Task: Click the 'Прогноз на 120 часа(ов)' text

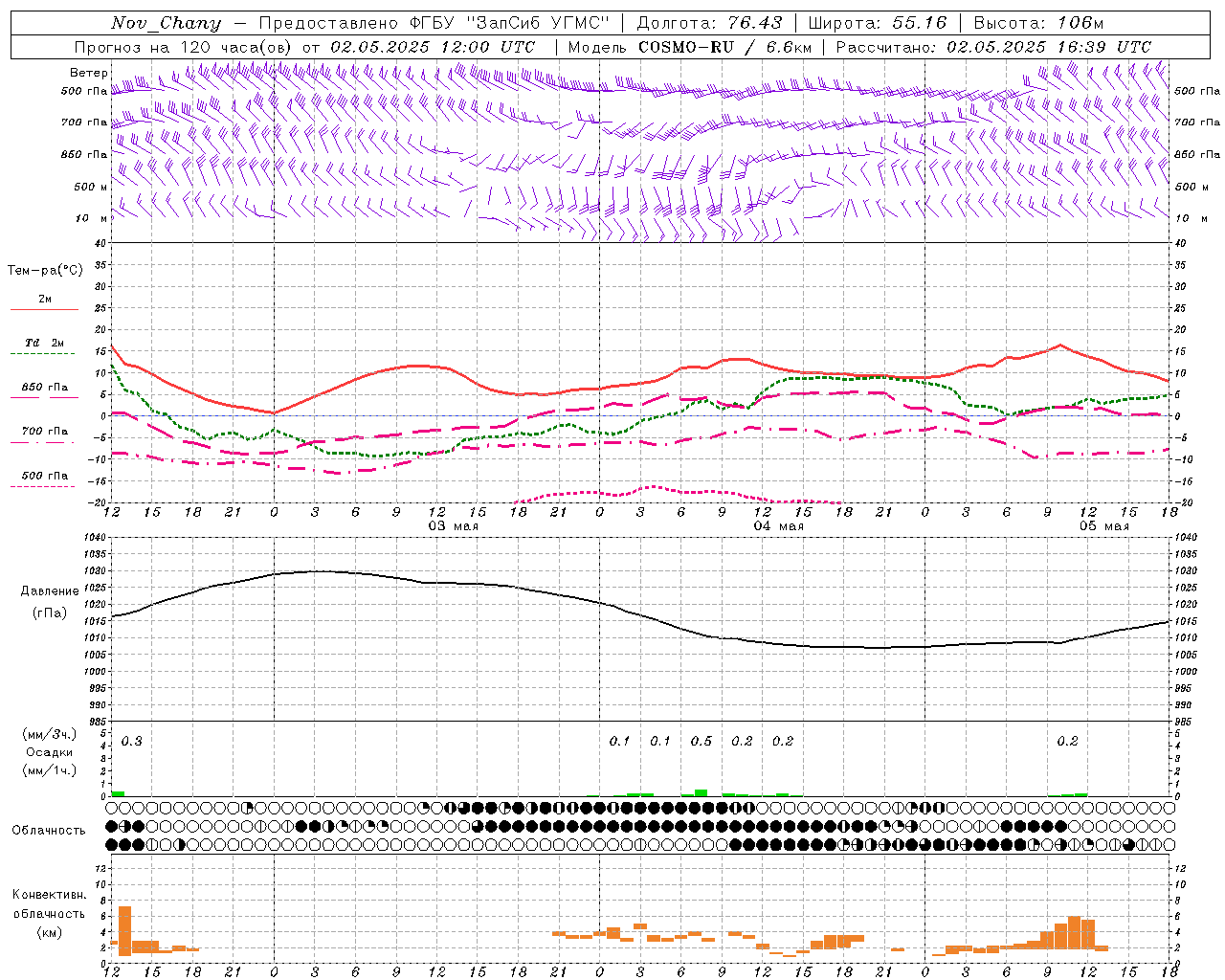Action: (184, 47)
